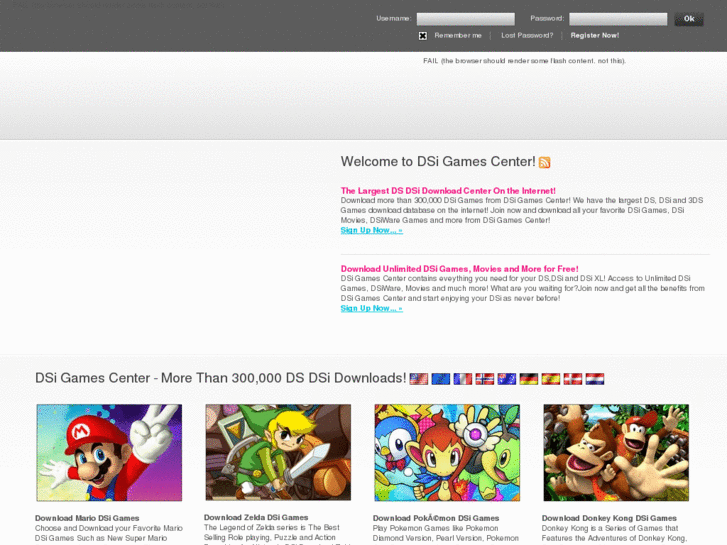Select Download Pokémon DSi Games title
The height and width of the screenshot is (545, 727).
click(x=436, y=518)
